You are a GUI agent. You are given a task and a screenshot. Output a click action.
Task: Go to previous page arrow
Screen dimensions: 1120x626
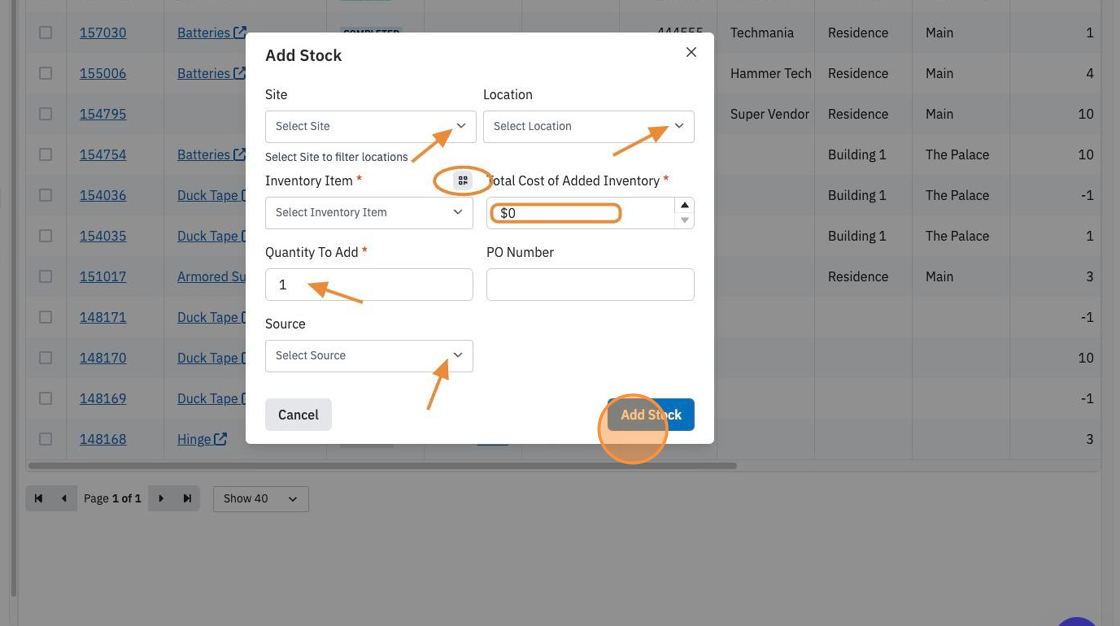point(64,499)
